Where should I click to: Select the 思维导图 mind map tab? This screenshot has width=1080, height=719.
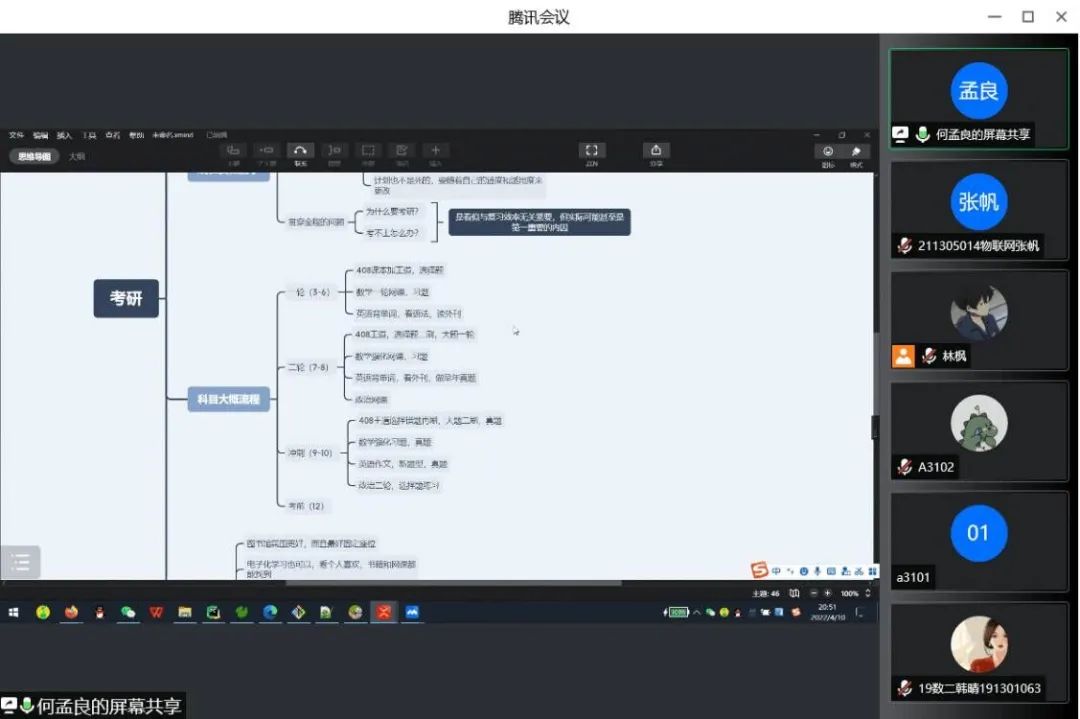click(x=35, y=156)
